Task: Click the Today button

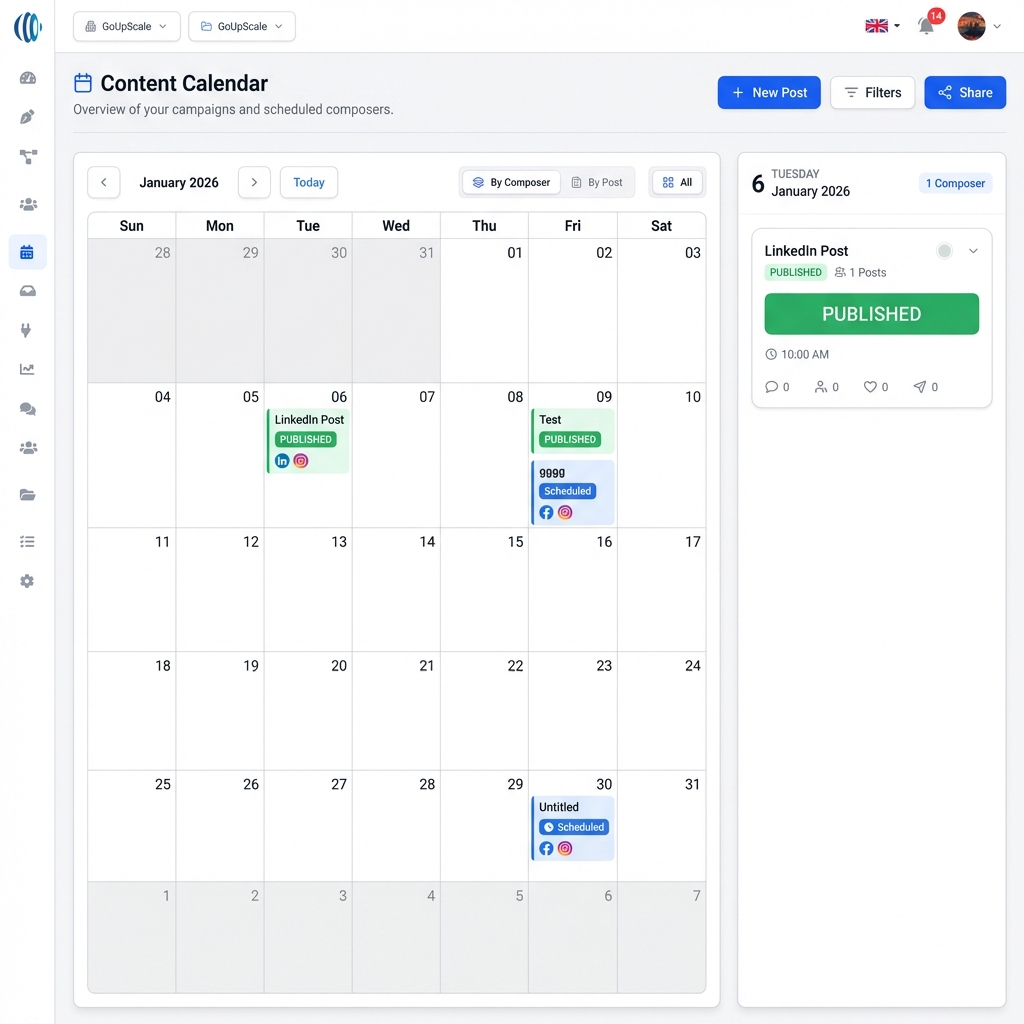Action: [x=308, y=182]
